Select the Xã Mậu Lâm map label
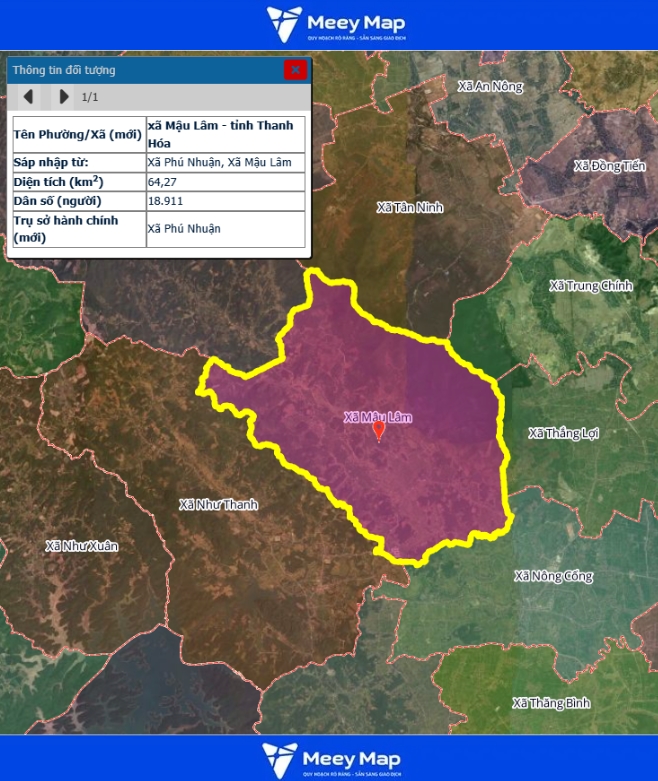658x781 pixels. point(377,417)
